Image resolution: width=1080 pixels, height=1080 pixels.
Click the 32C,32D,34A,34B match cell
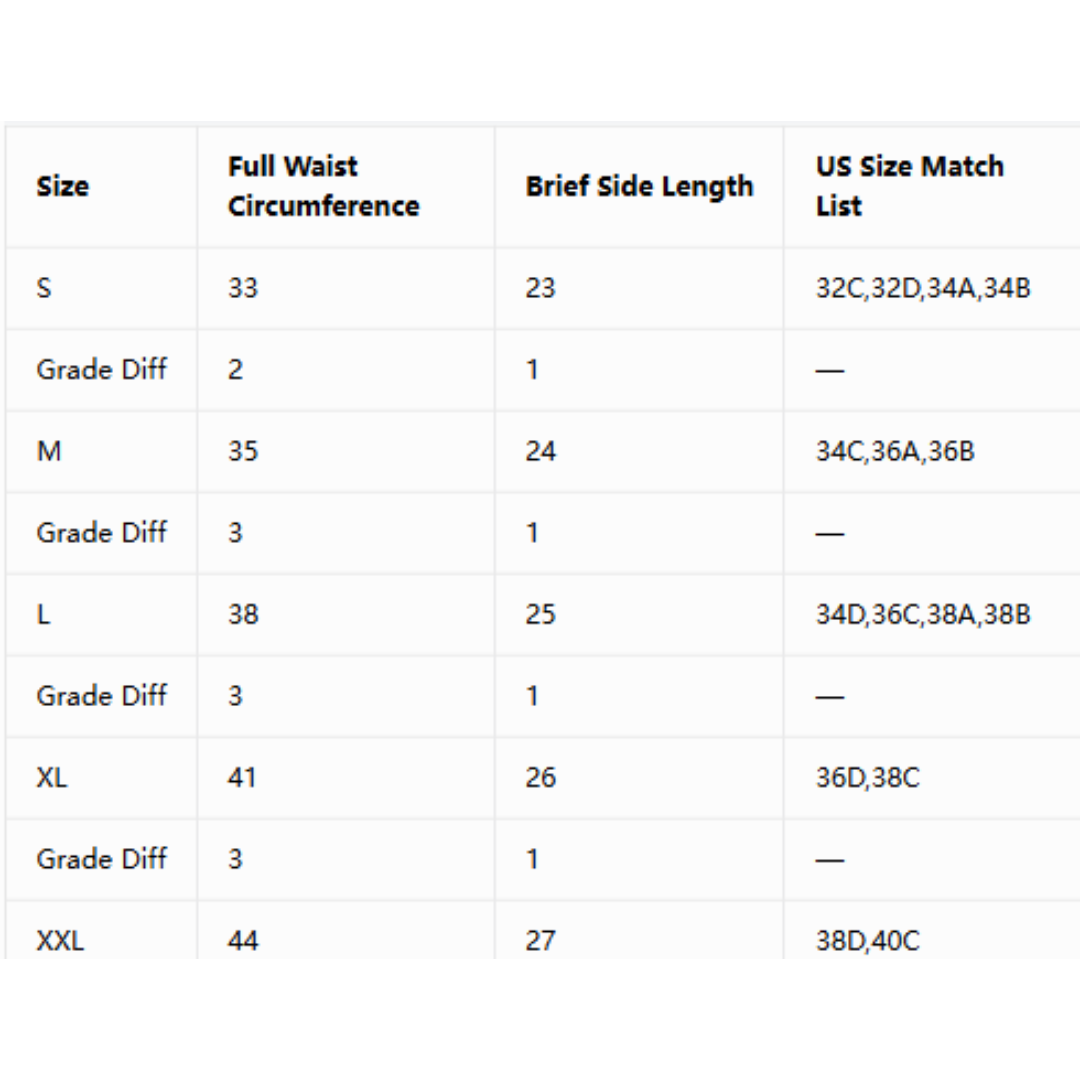(923, 288)
